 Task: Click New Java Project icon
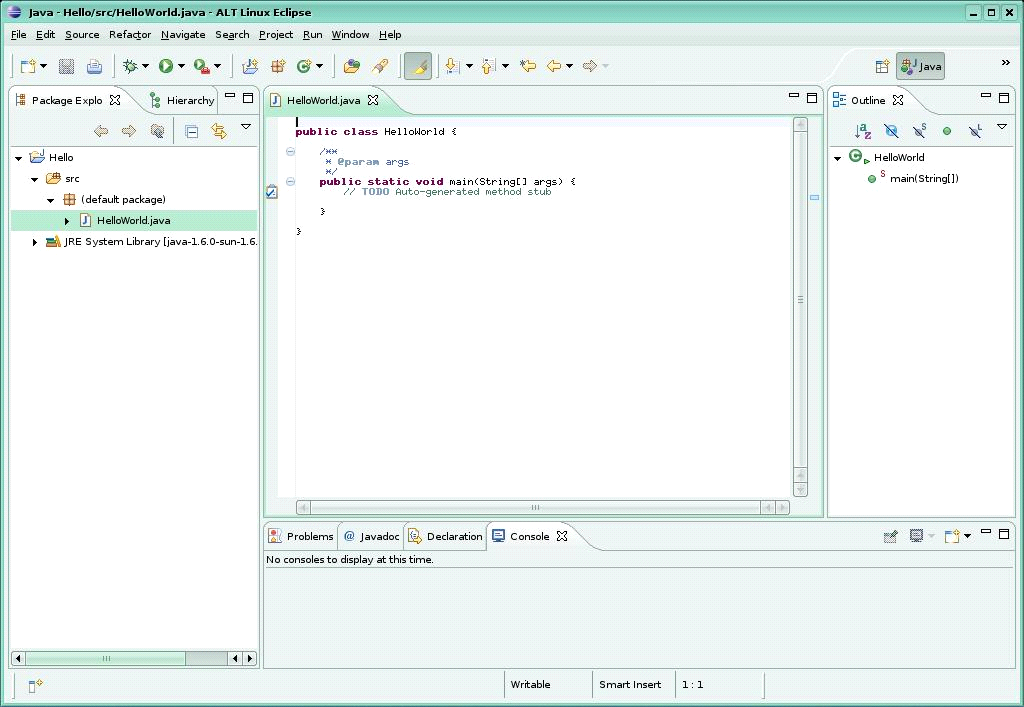click(x=249, y=66)
